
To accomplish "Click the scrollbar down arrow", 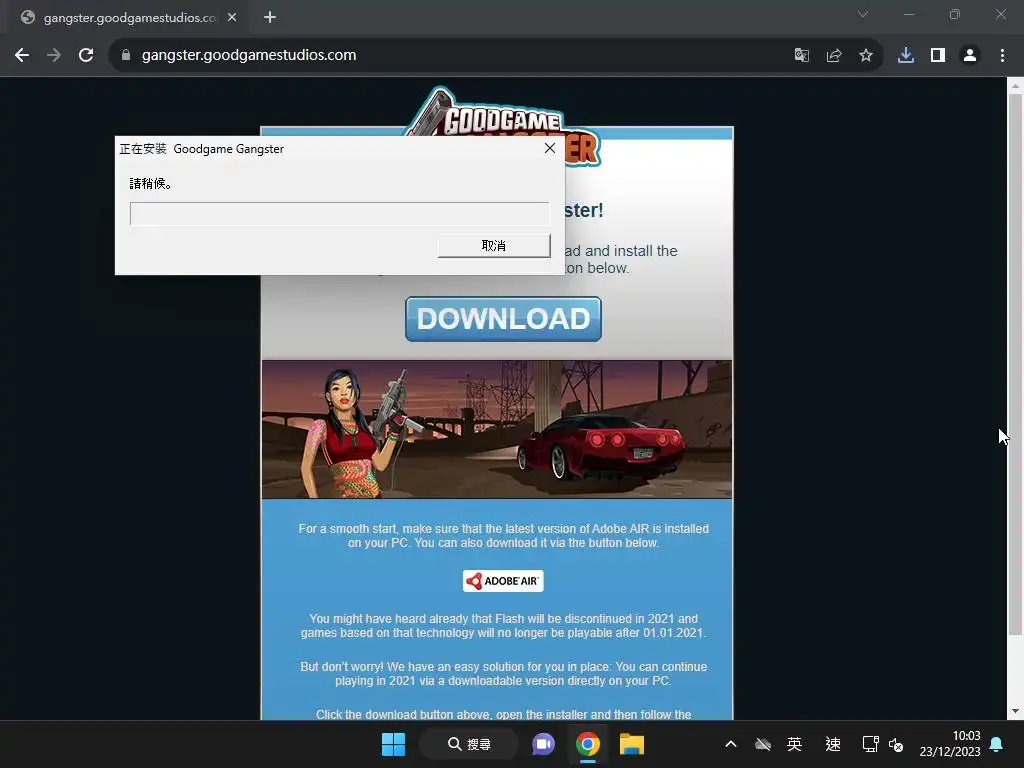I will coord(1014,711).
